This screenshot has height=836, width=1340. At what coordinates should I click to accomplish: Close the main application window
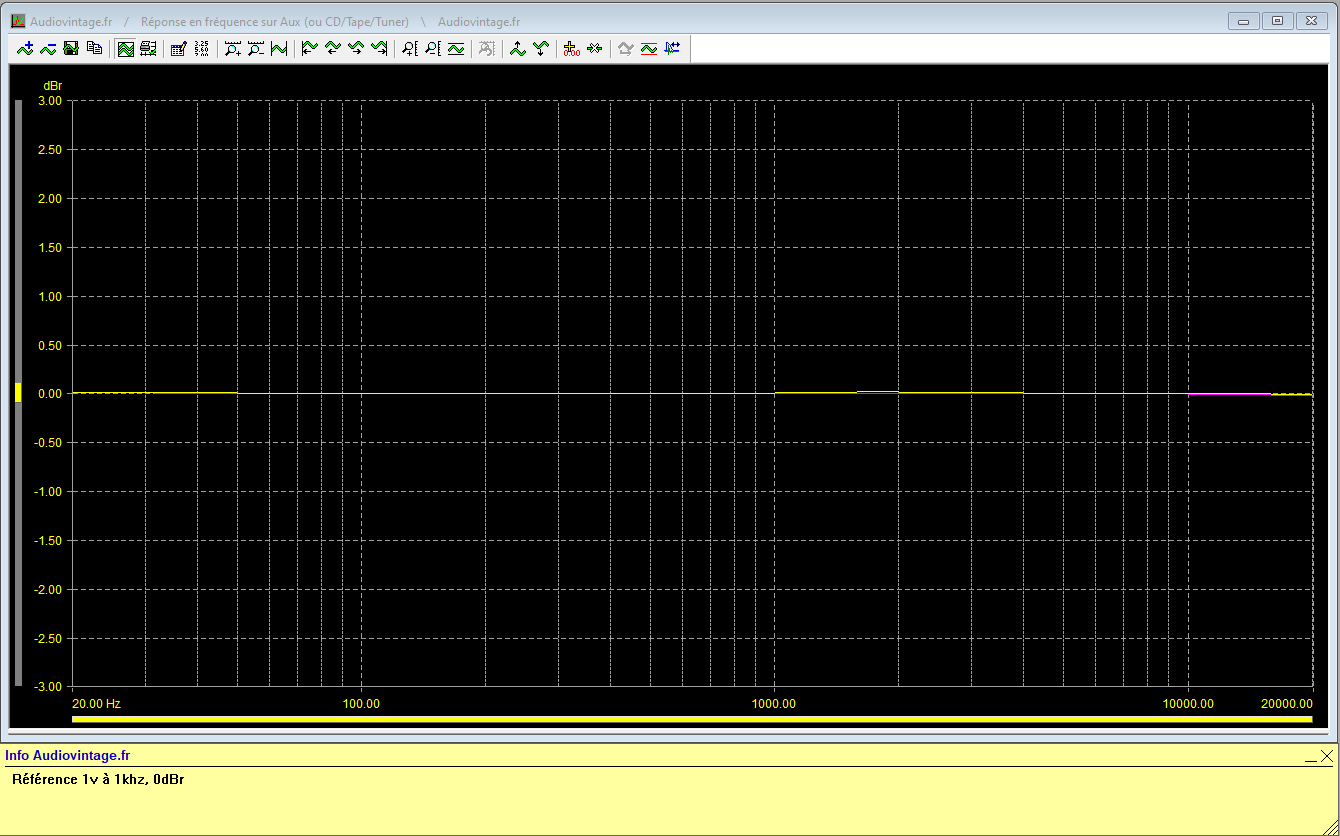1310,20
